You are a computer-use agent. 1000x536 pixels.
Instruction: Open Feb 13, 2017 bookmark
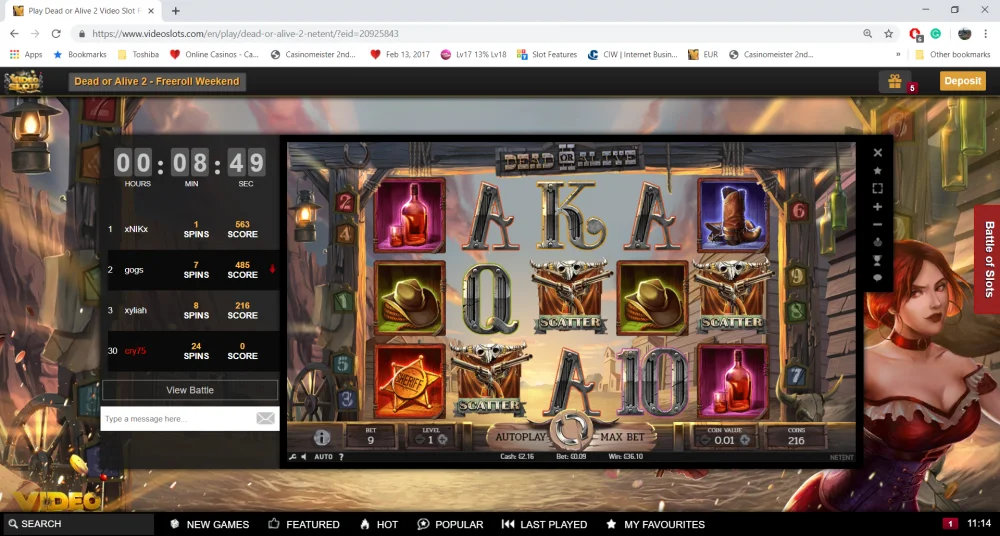tap(400, 54)
